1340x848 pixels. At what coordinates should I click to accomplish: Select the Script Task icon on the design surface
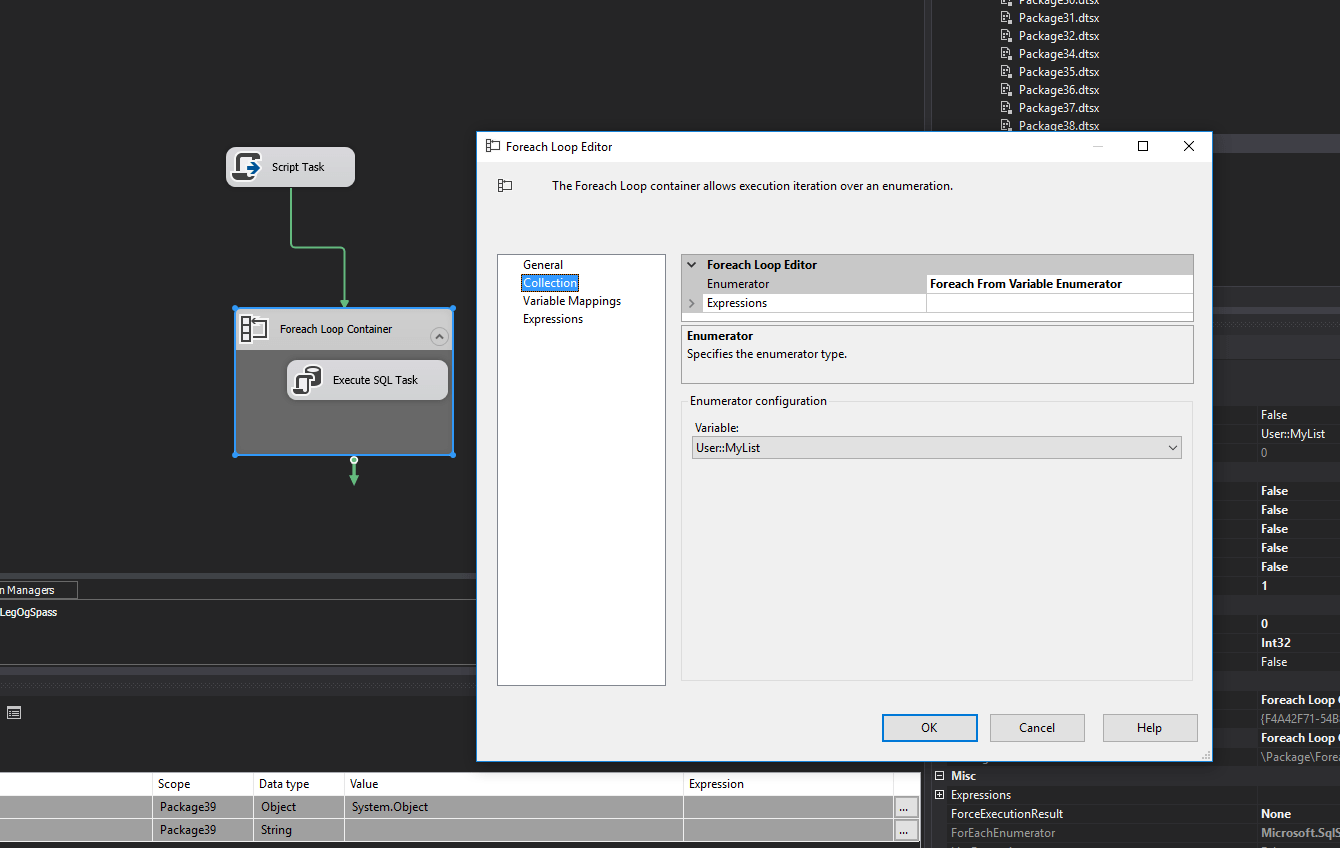coord(246,166)
